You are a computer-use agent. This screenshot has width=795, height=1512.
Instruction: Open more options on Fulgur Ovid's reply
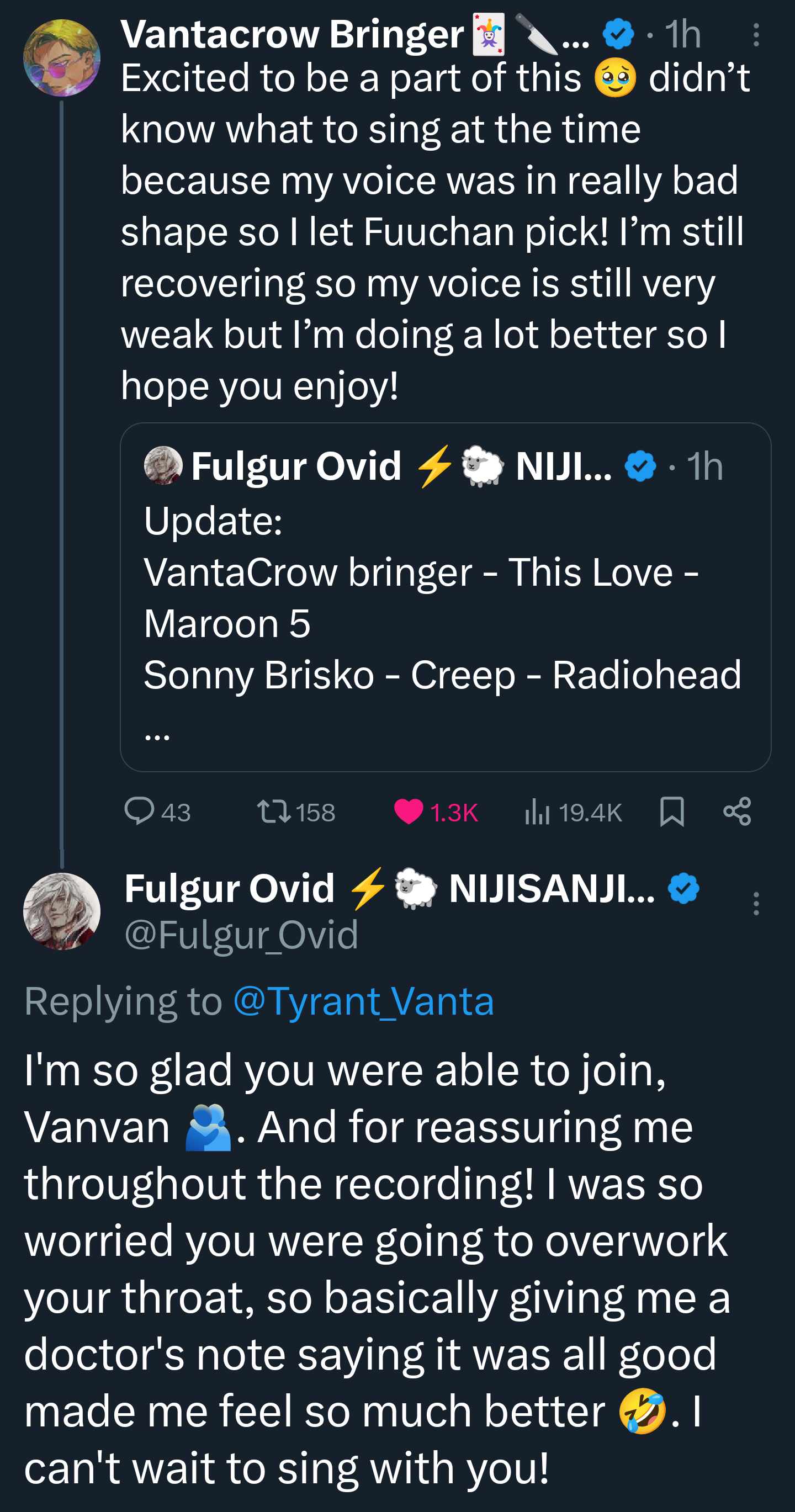756,903
